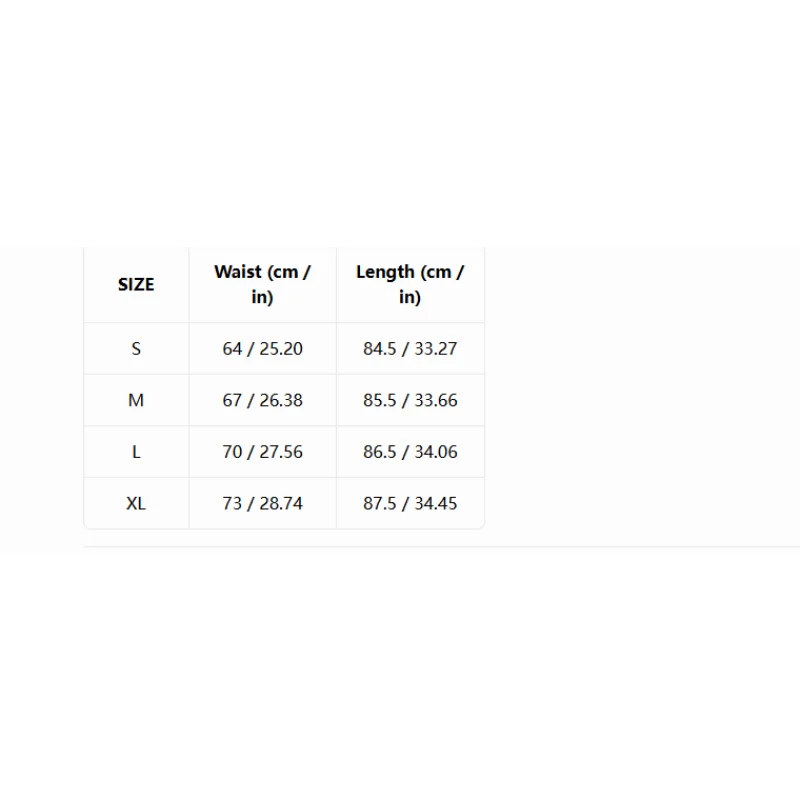Select the XL size cell
The width and height of the screenshot is (800, 800).
coord(136,503)
